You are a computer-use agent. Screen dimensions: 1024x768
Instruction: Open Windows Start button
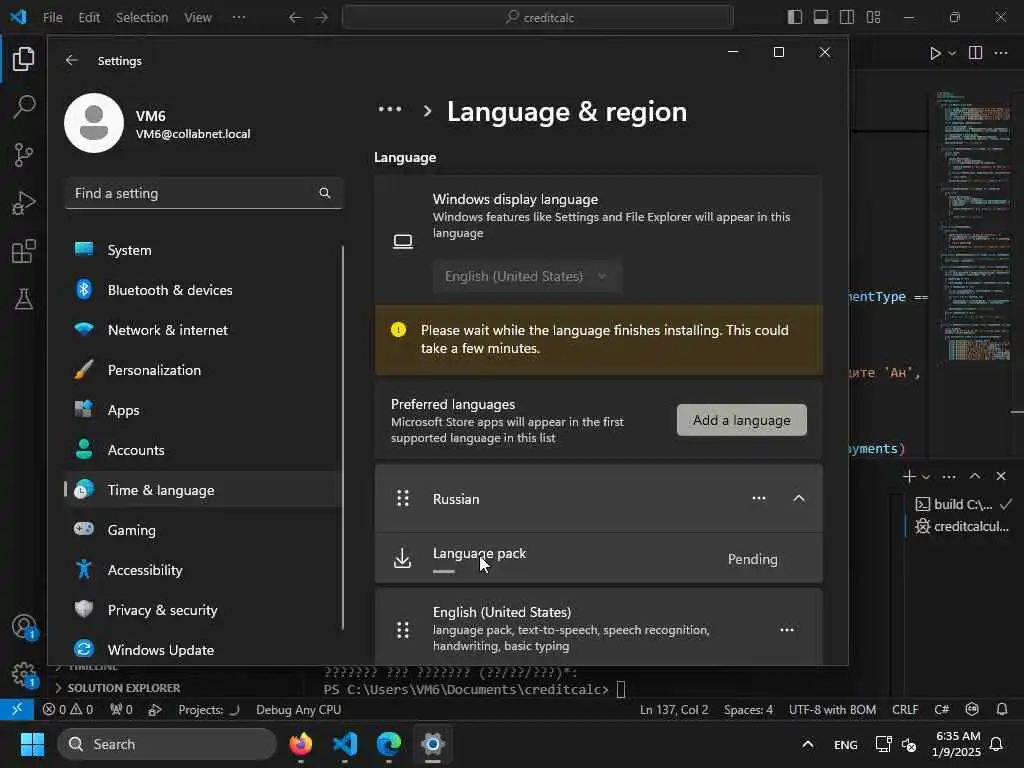[x=32, y=744]
